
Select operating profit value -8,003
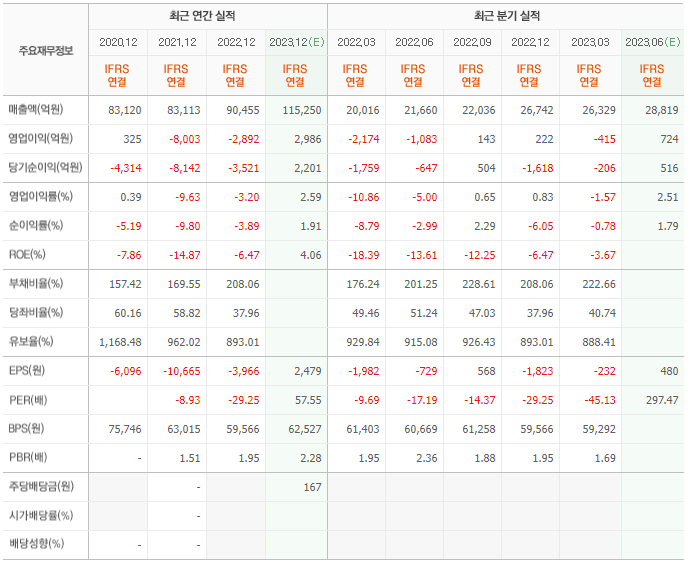185,139
